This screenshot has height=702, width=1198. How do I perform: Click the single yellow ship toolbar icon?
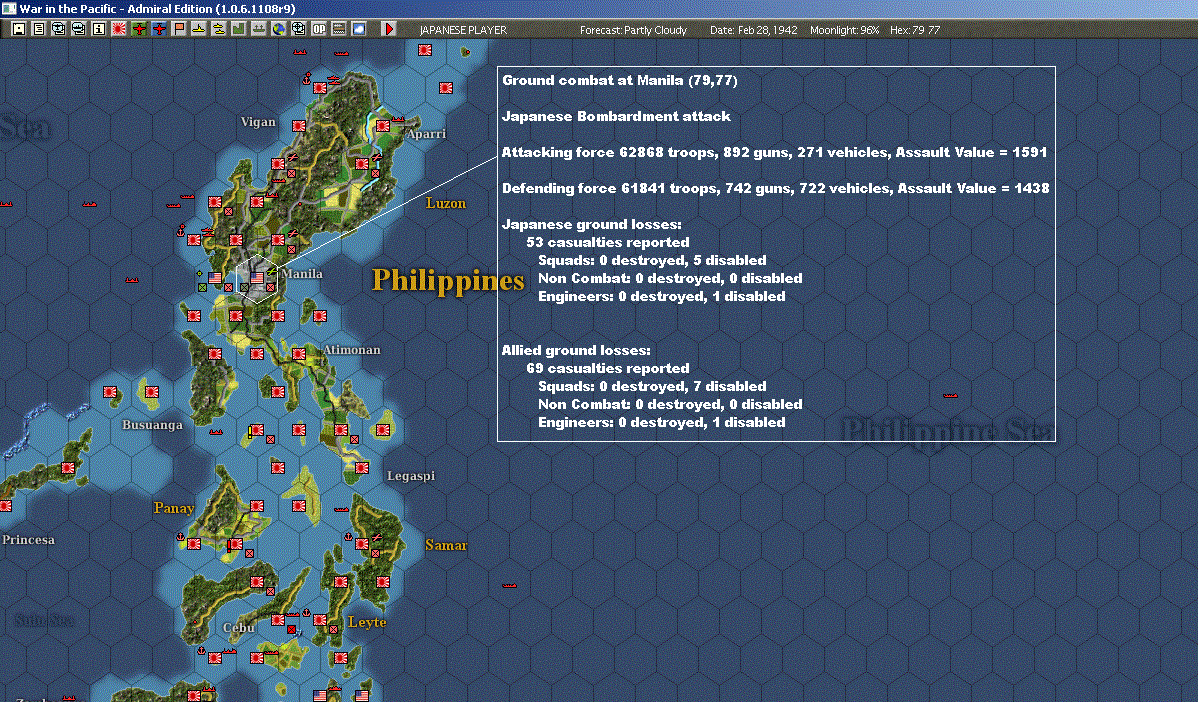(199, 29)
